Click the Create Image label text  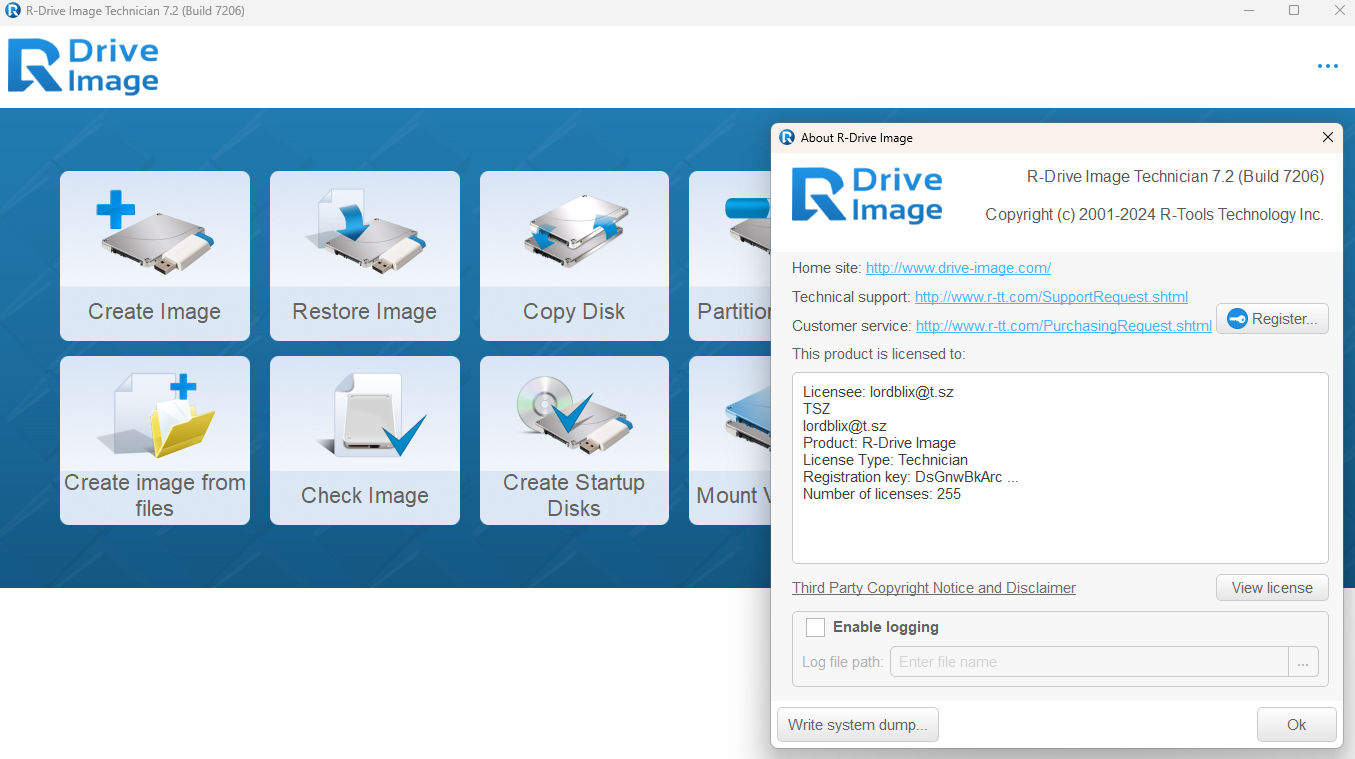[x=154, y=312]
